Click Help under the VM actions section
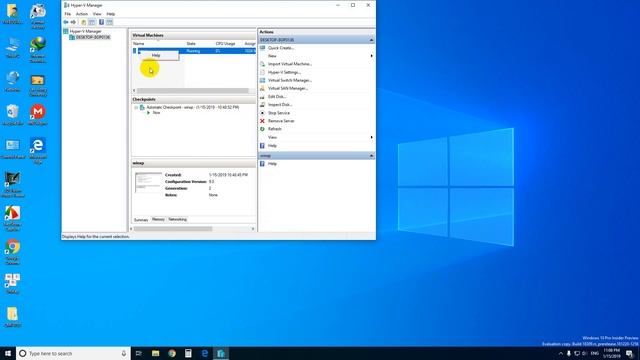The width and height of the screenshot is (640, 360). (x=272, y=164)
